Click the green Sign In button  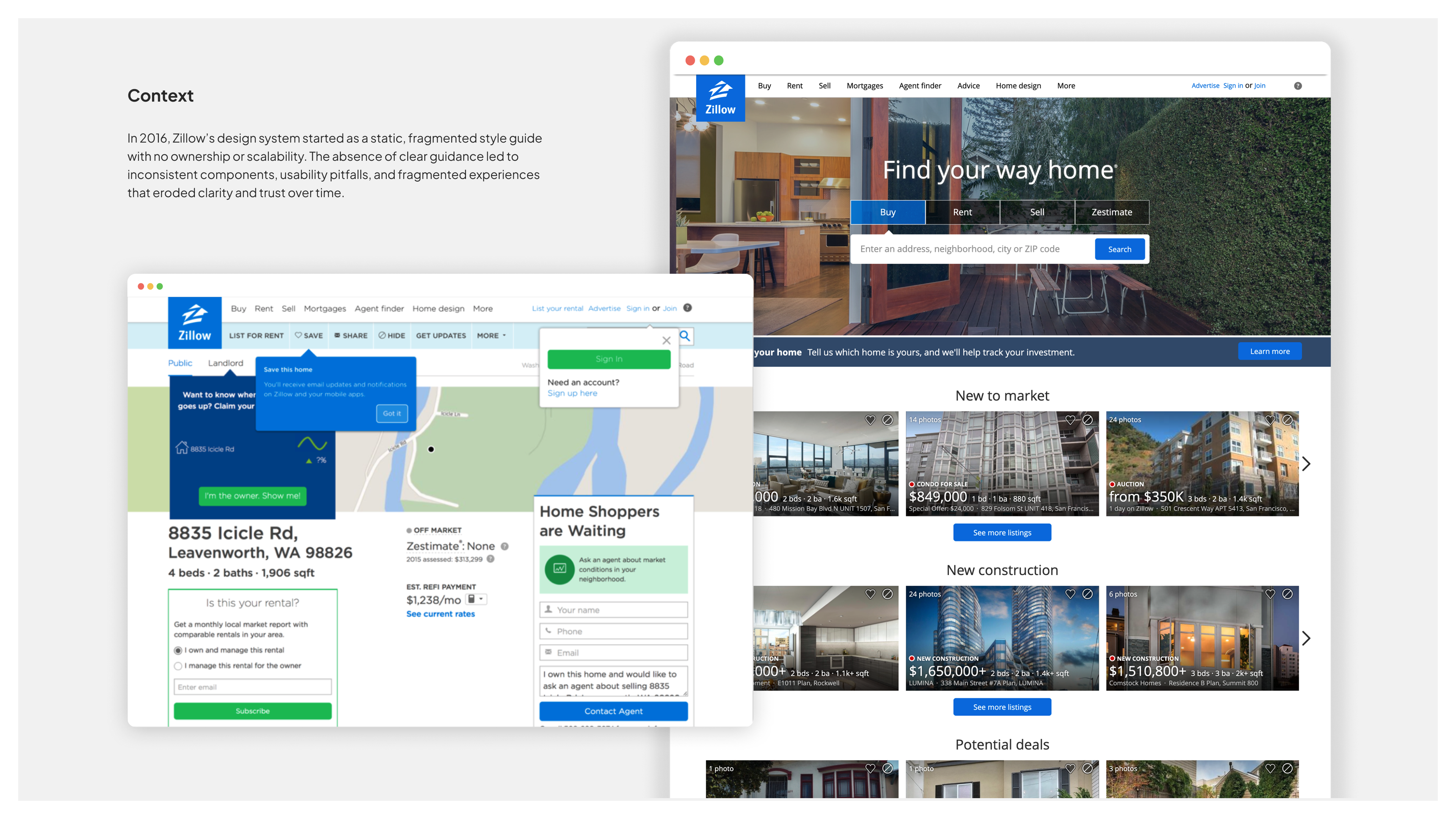pyautogui.click(x=609, y=359)
